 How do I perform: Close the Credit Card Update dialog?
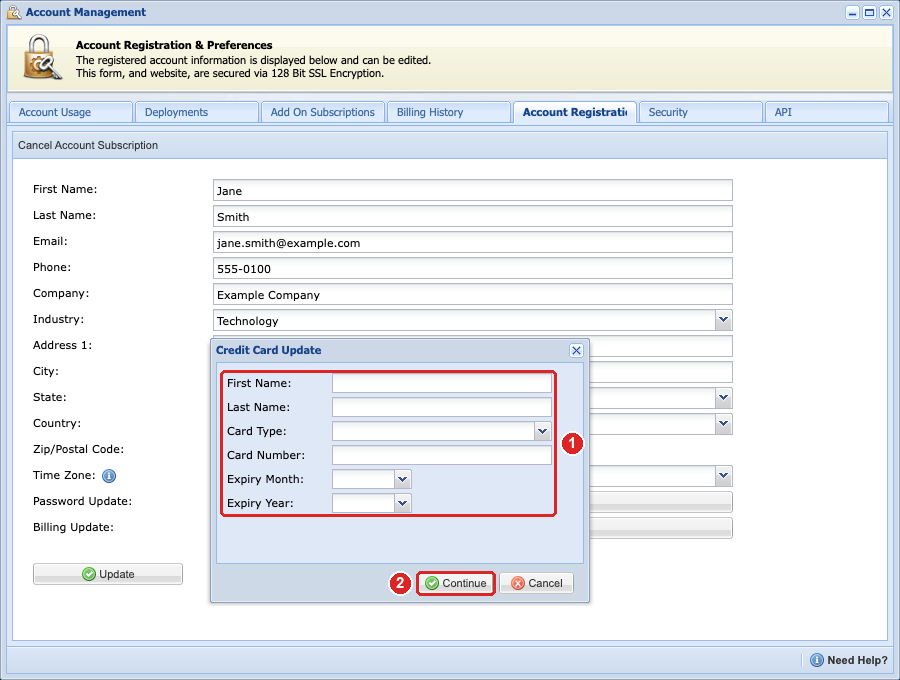tap(576, 351)
